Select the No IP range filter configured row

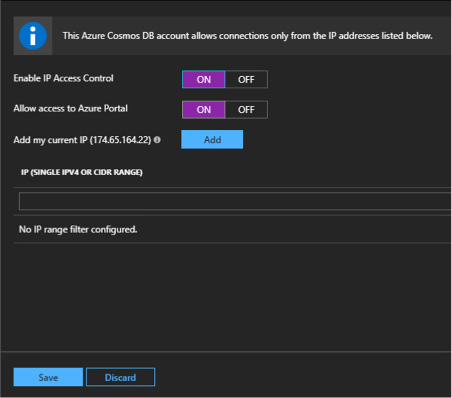click(x=232, y=229)
